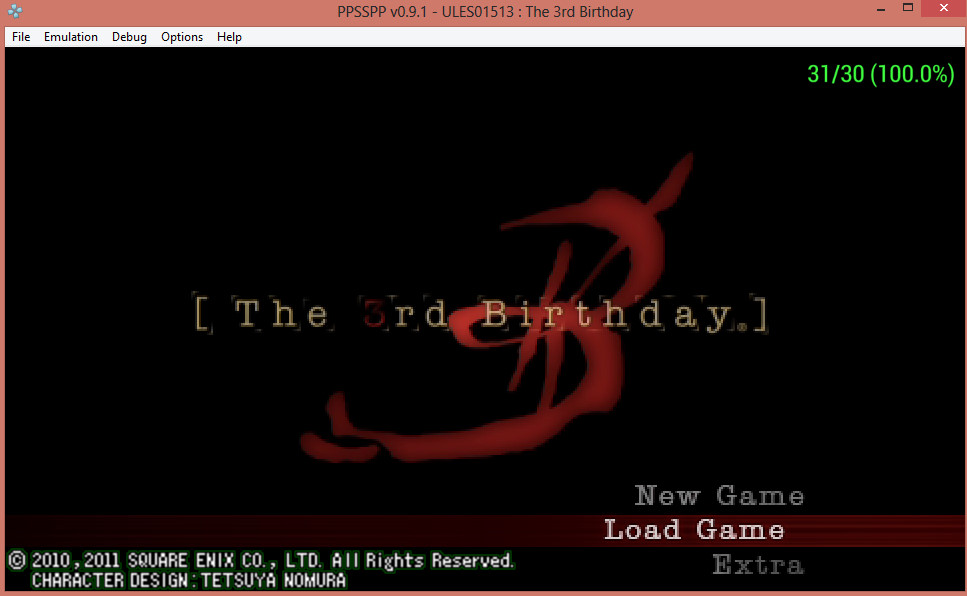The image size is (967, 596).
Task: Click the window title text 'PPSSPP v0.9.1'
Action: click(x=385, y=12)
